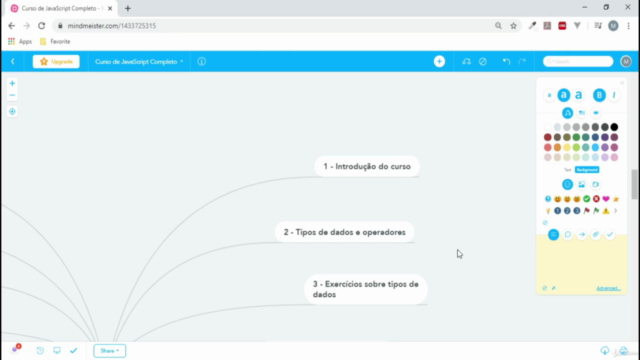Viewport: 640px width, 360px height.
Task: Add the pink heart icon to topic
Action: [x=606, y=199]
